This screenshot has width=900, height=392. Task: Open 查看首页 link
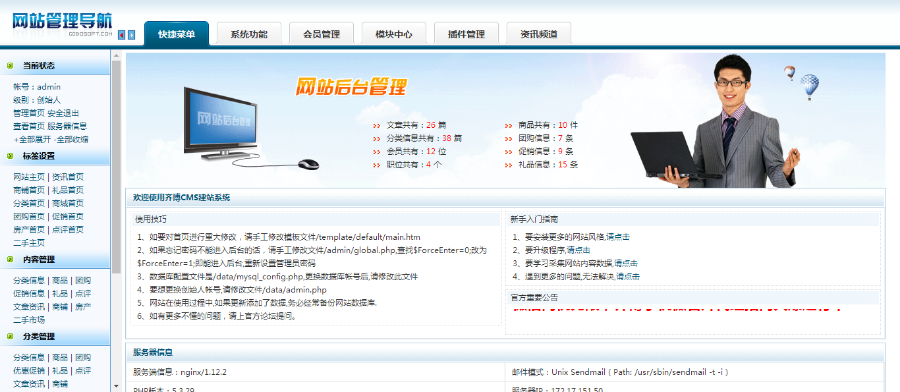(x=29, y=126)
